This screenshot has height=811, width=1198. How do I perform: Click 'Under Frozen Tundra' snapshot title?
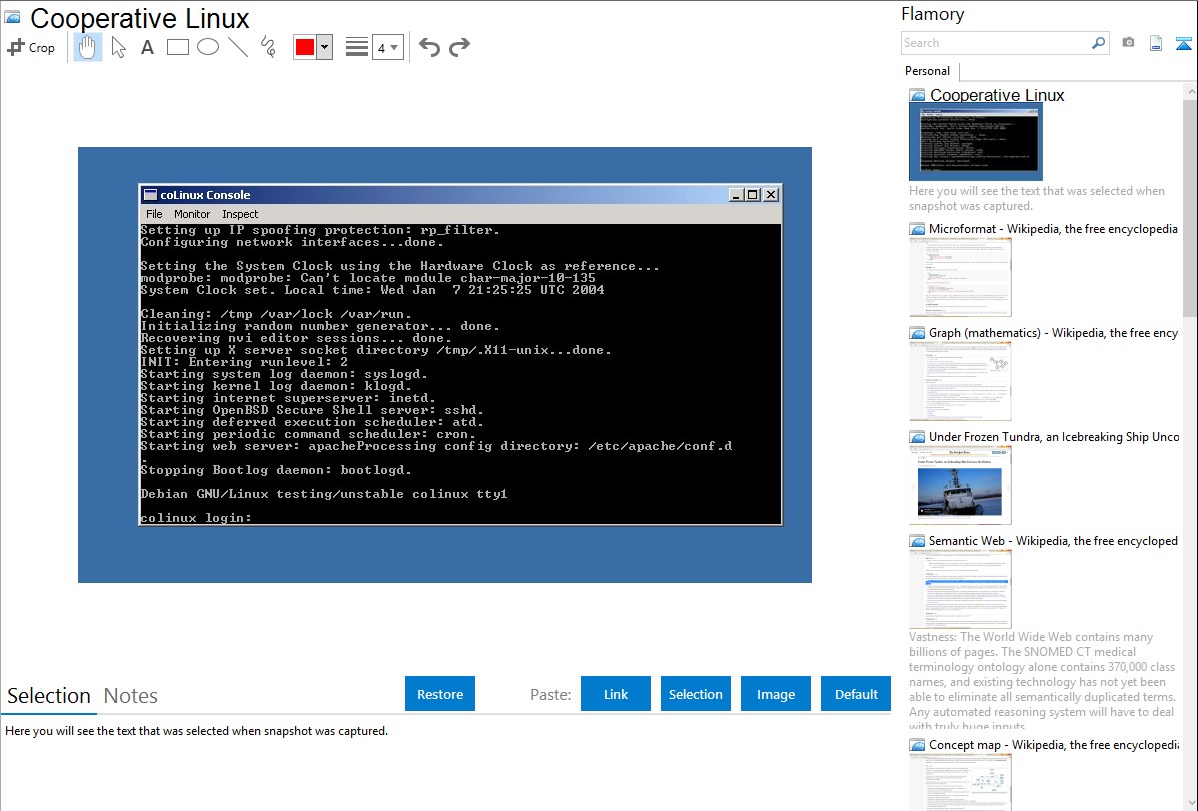(x=1054, y=437)
